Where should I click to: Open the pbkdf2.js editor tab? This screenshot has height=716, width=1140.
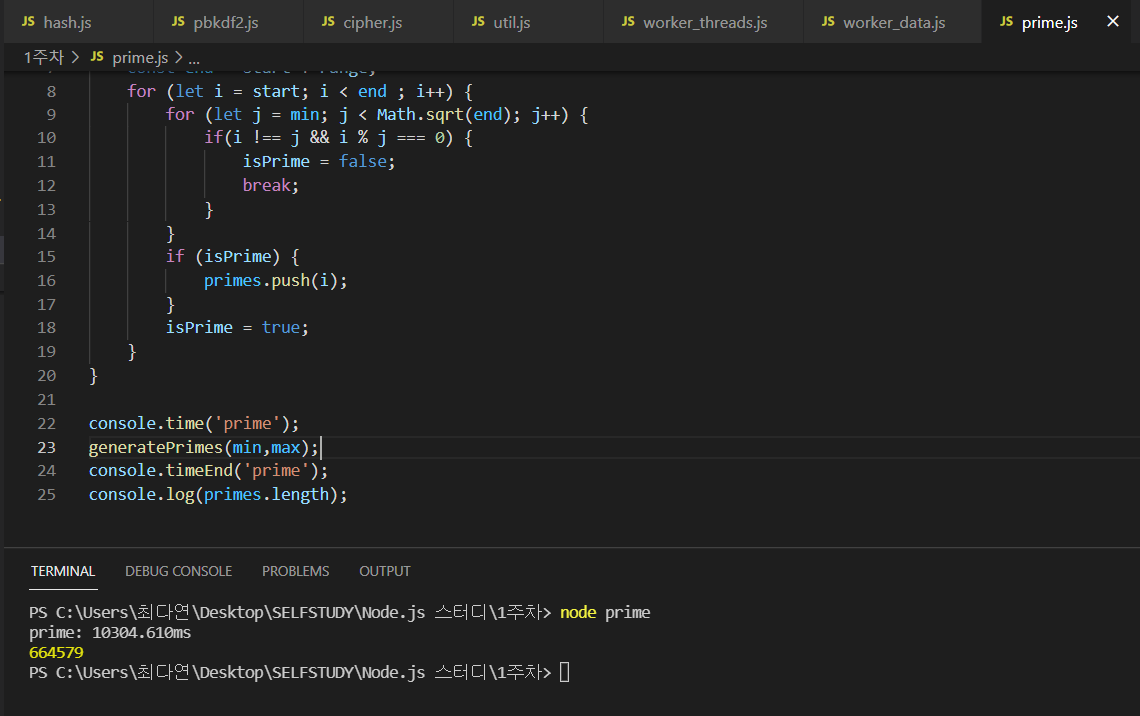pyautogui.click(x=228, y=22)
